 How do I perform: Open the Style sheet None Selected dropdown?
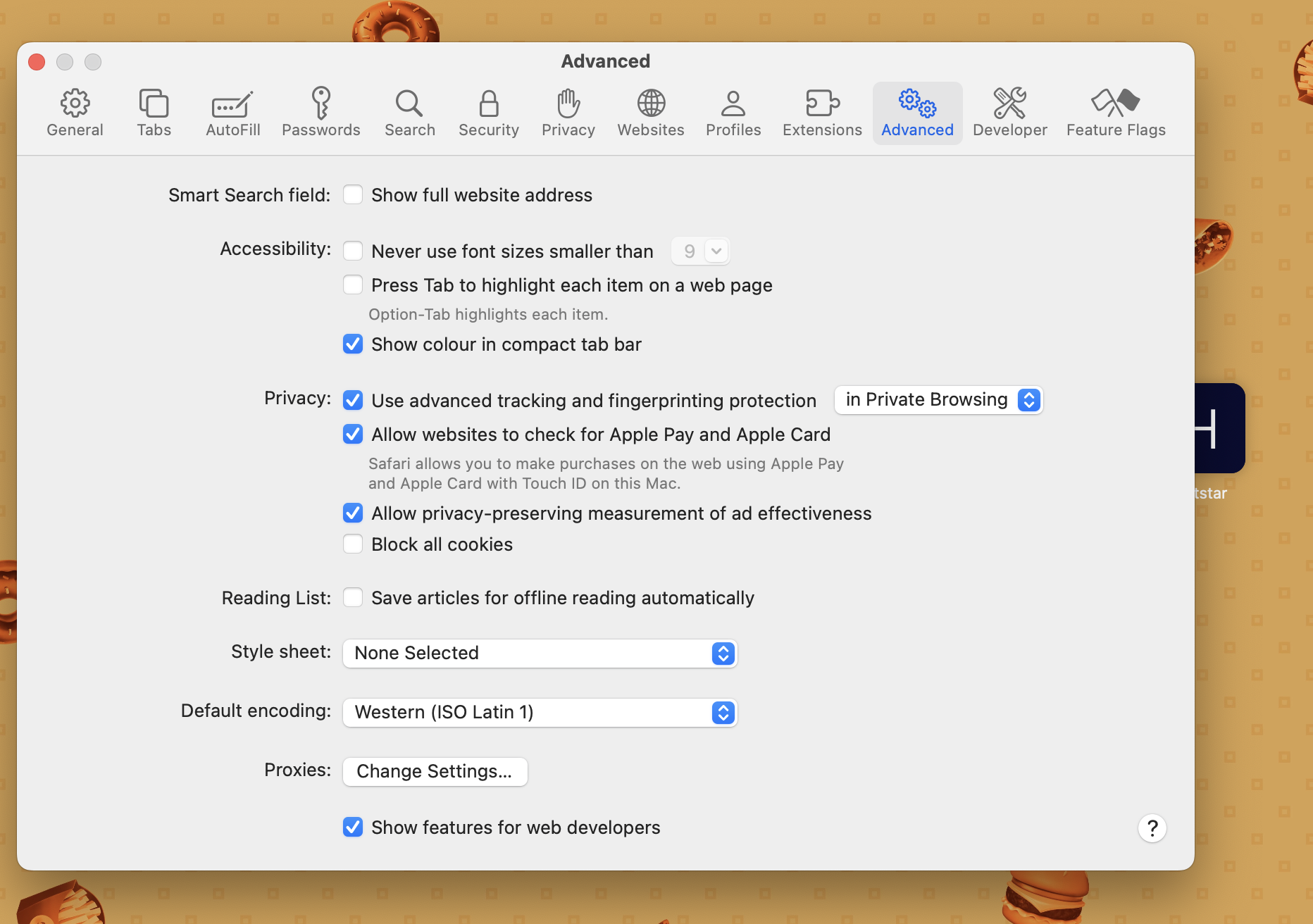click(539, 654)
